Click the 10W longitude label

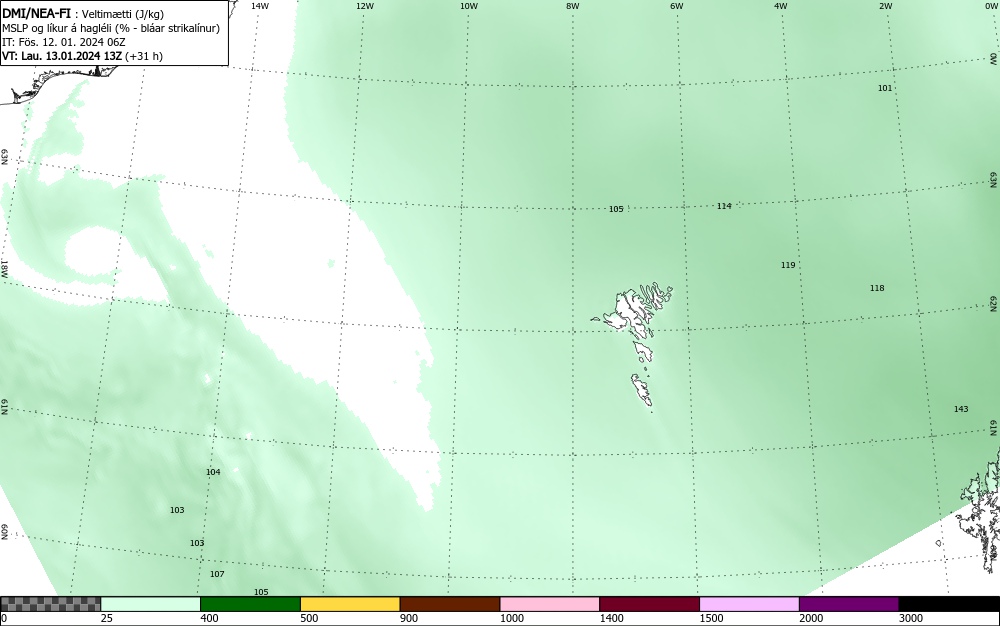(469, 6)
